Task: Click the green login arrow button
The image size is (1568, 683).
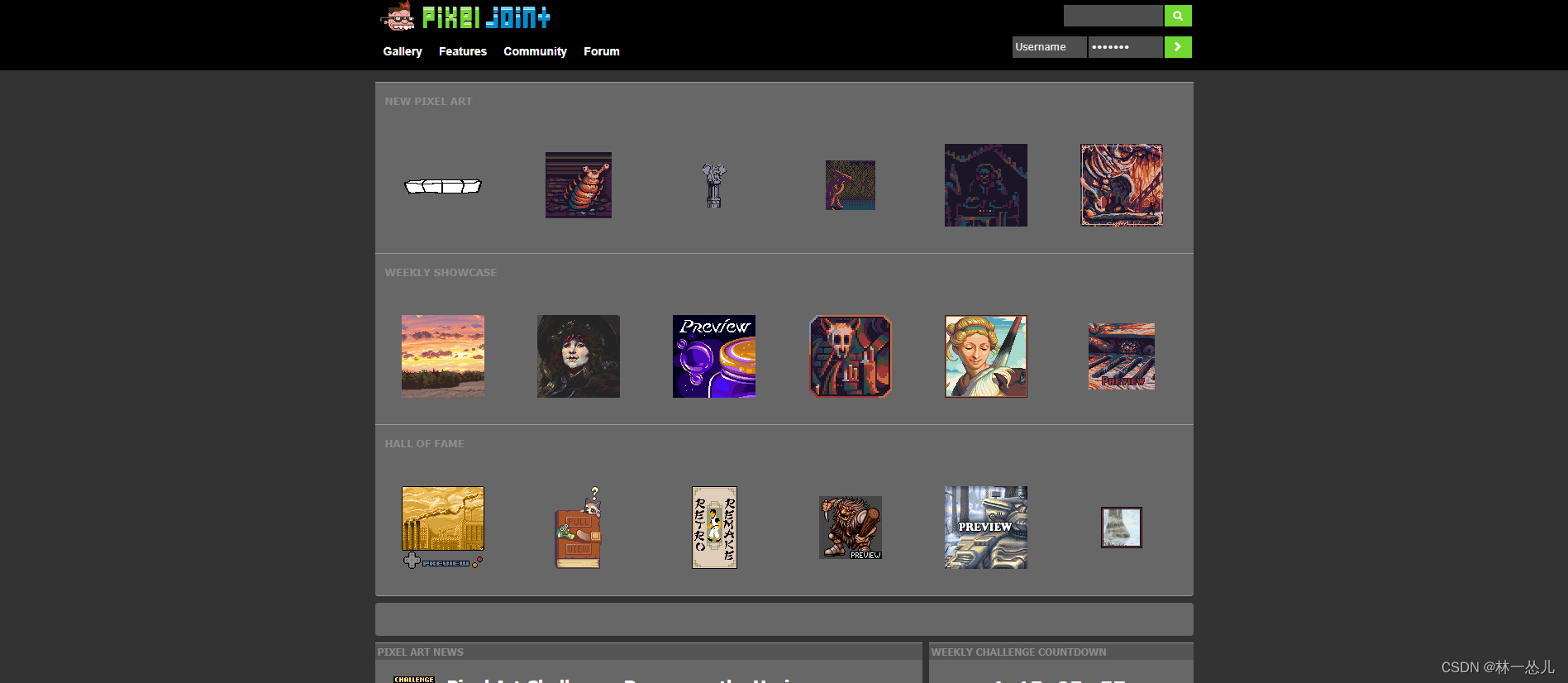Action: (x=1178, y=47)
